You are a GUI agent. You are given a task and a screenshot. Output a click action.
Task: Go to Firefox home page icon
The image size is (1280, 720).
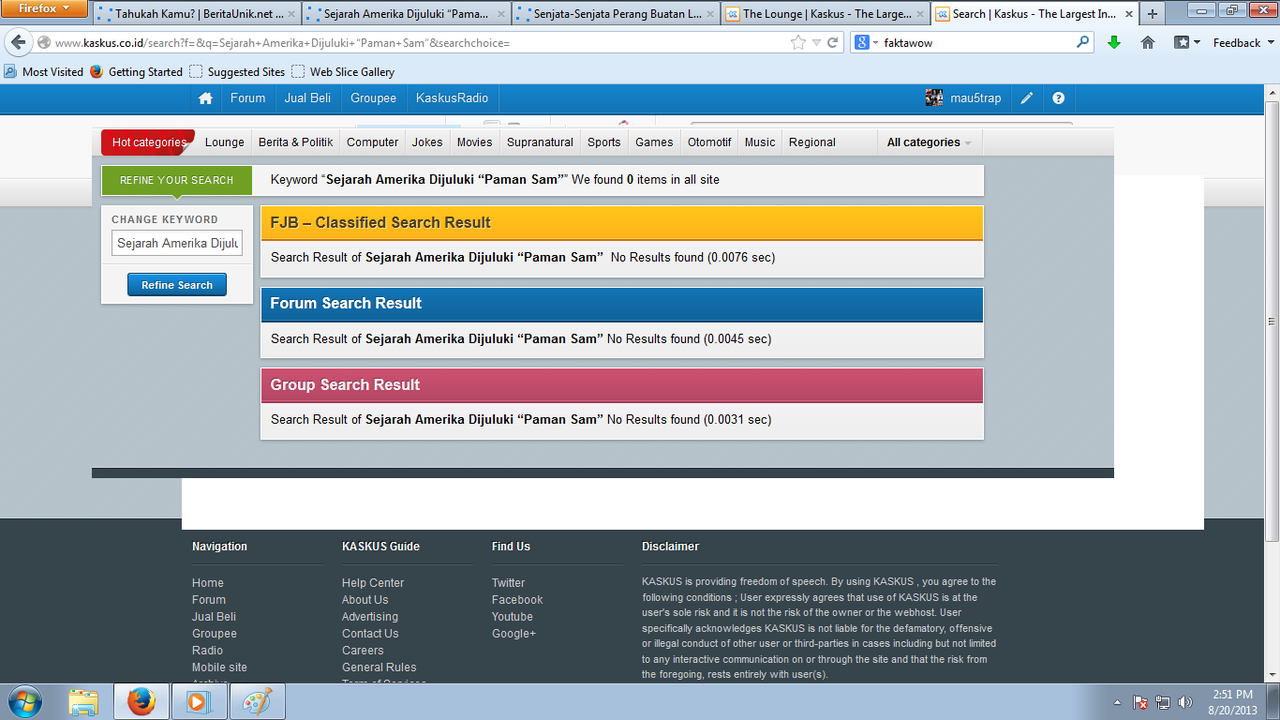1148,43
